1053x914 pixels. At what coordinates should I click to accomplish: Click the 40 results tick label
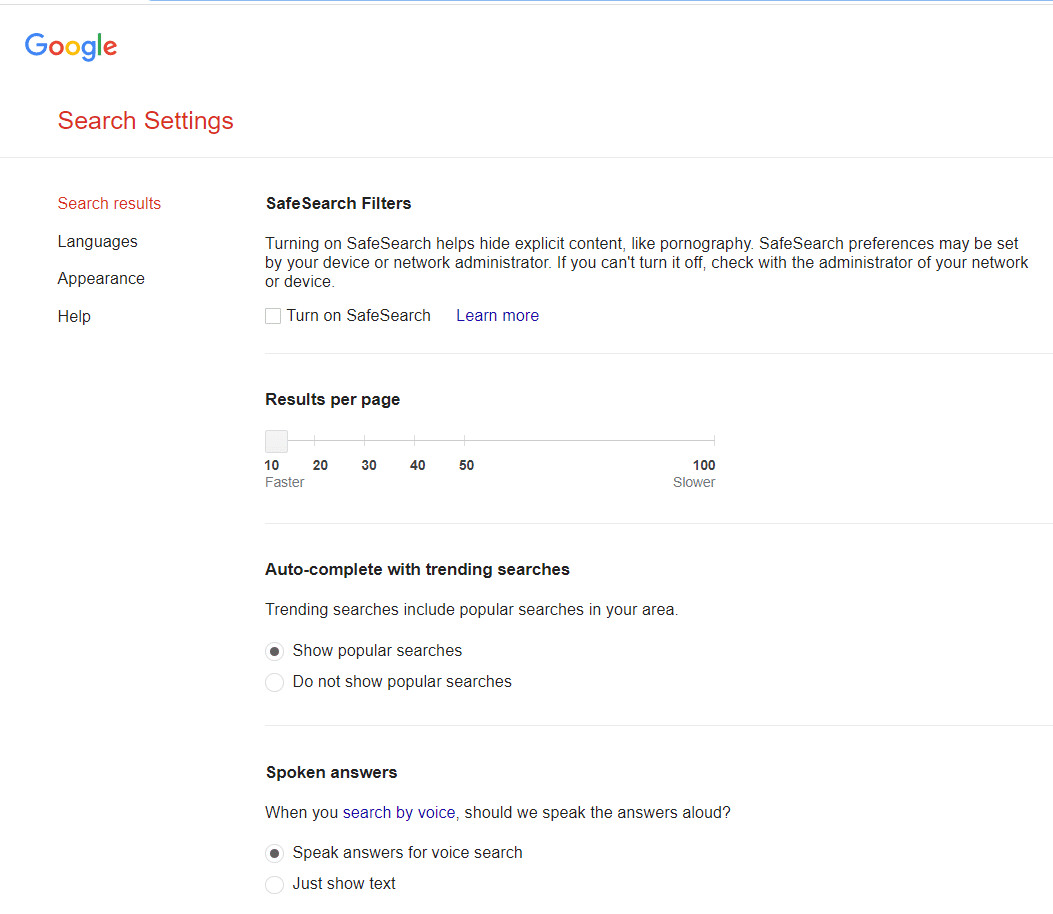[x=418, y=465]
